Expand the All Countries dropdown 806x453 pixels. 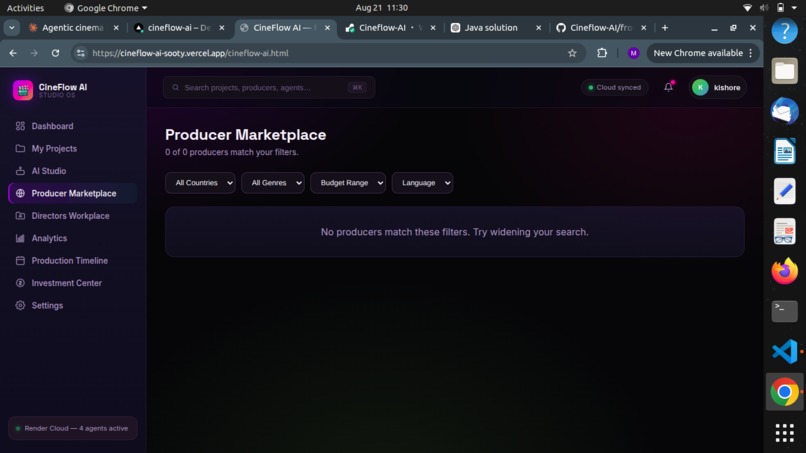[200, 183]
